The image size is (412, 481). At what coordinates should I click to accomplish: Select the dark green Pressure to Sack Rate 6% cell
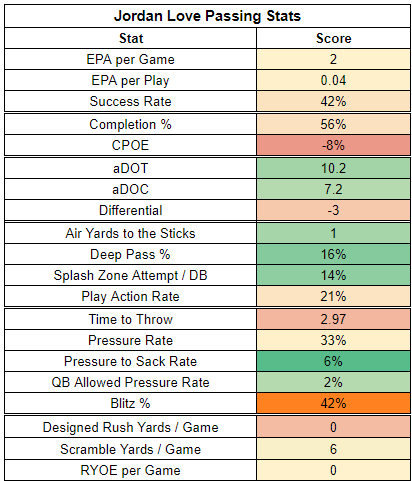[333, 361]
